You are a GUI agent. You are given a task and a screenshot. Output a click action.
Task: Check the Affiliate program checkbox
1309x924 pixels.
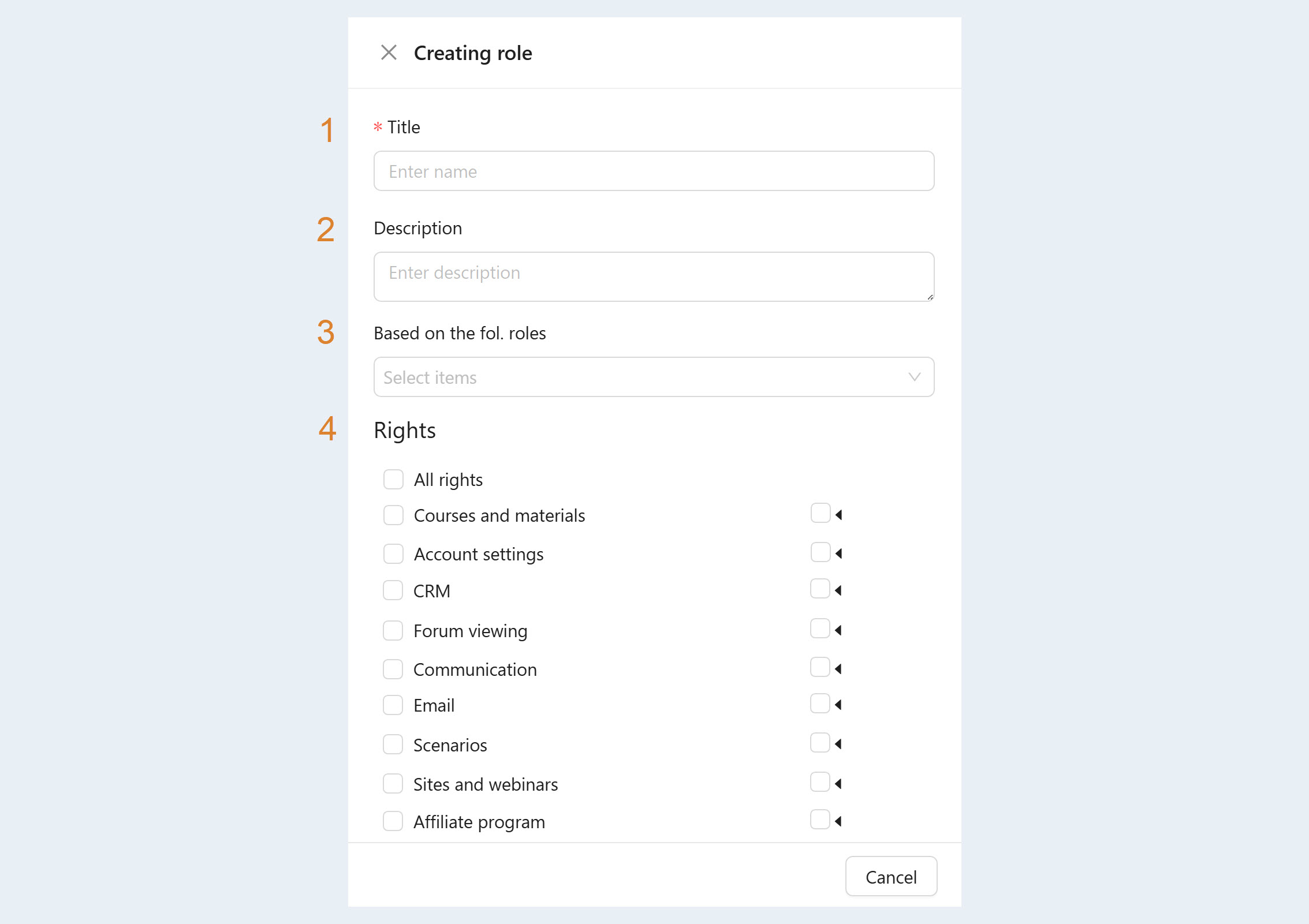coord(393,821)
